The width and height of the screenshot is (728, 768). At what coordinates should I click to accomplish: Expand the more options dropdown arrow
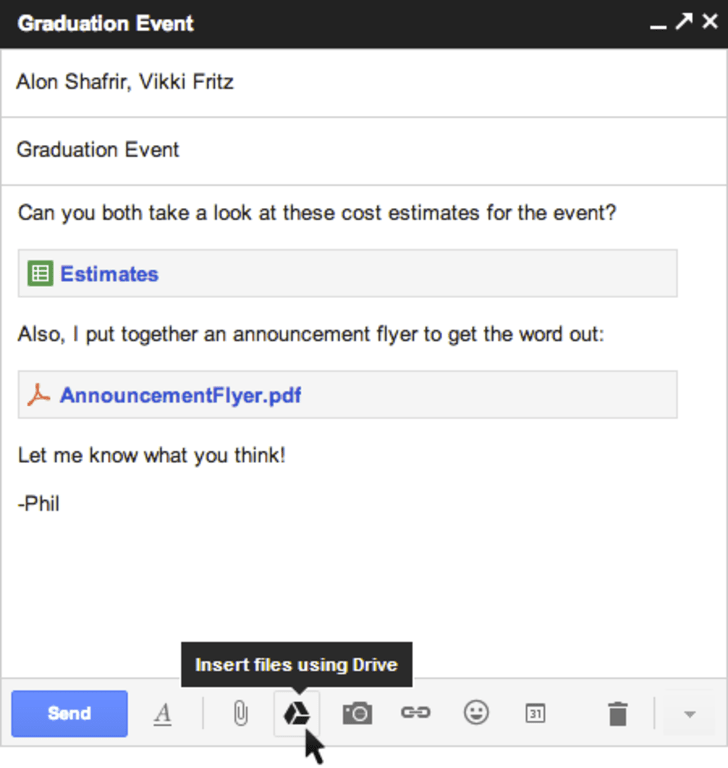(689, 714)
